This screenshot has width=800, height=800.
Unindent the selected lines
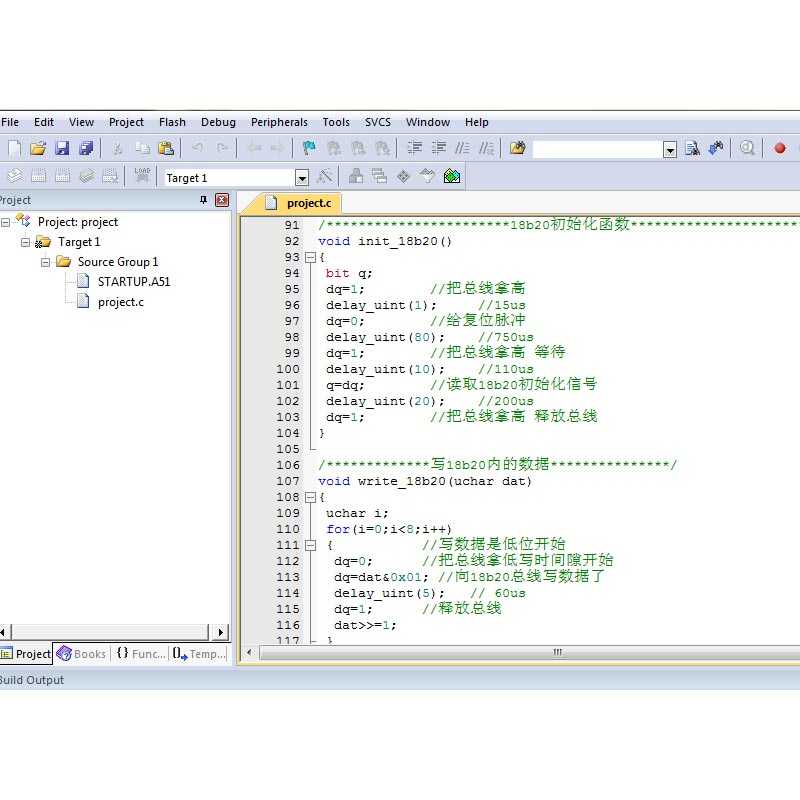[439, 148]
